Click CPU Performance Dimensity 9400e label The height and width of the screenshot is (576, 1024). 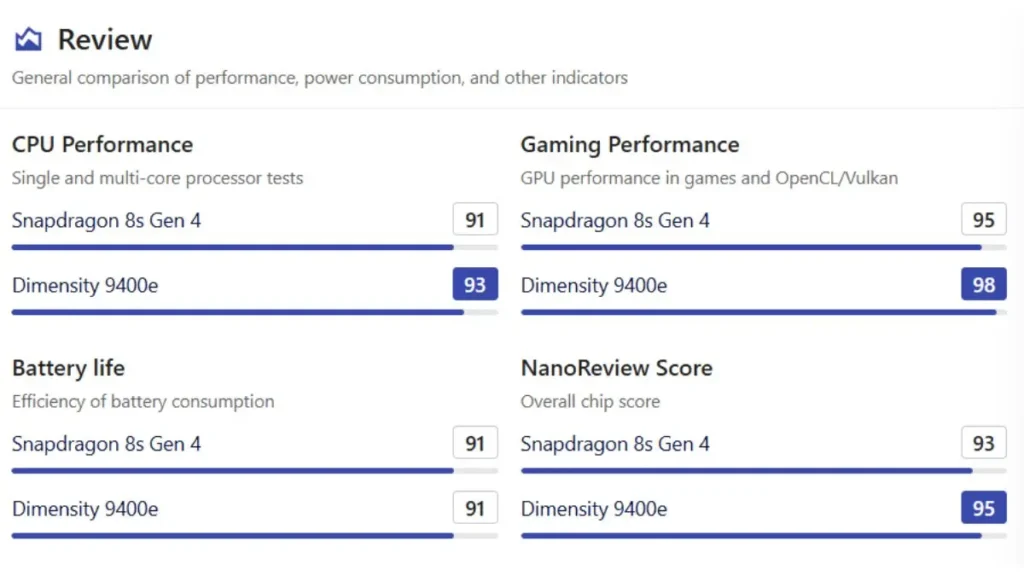[x=85, y=285]
